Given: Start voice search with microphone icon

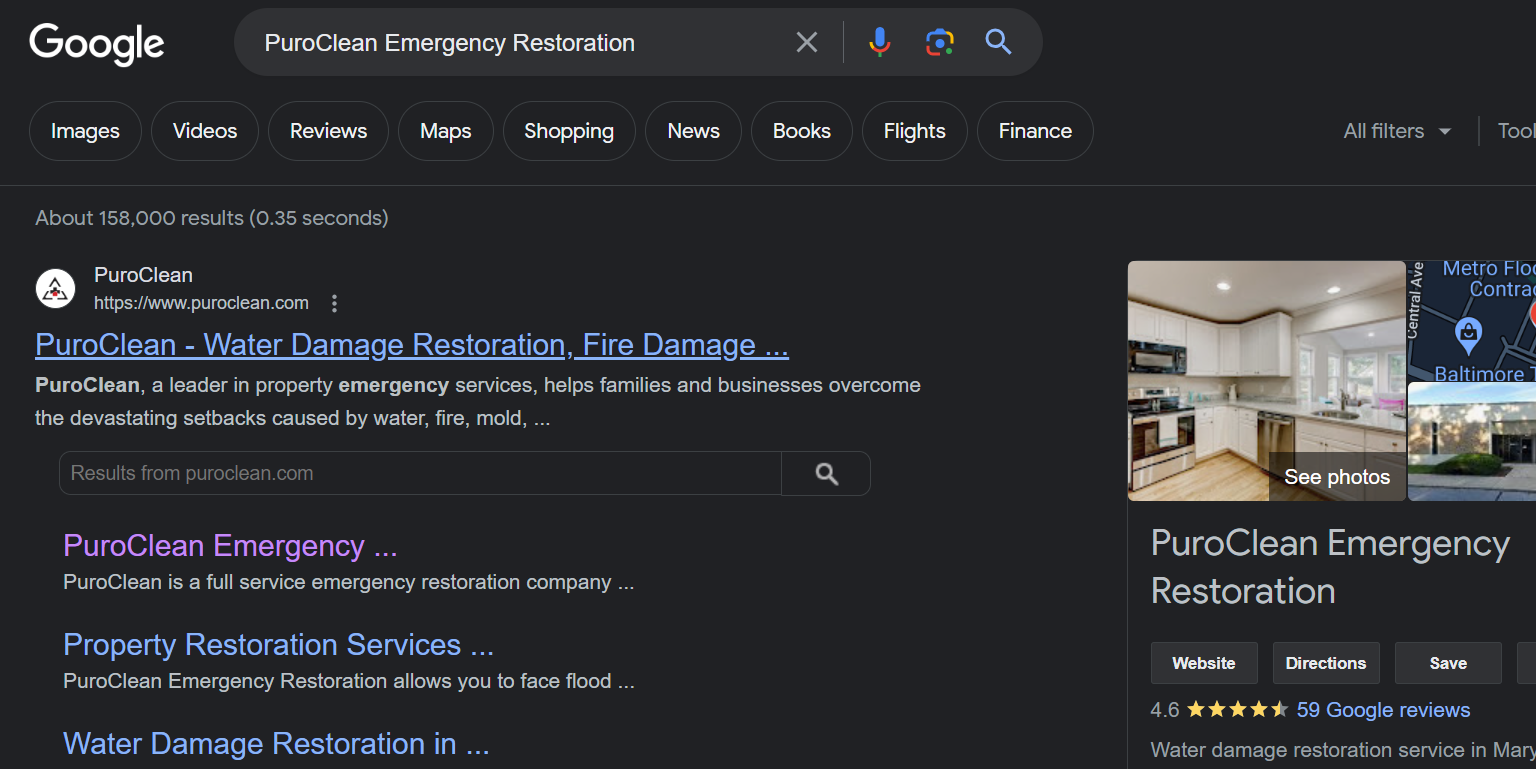Looking at the screenshot, I should click(x=879, y=42).
